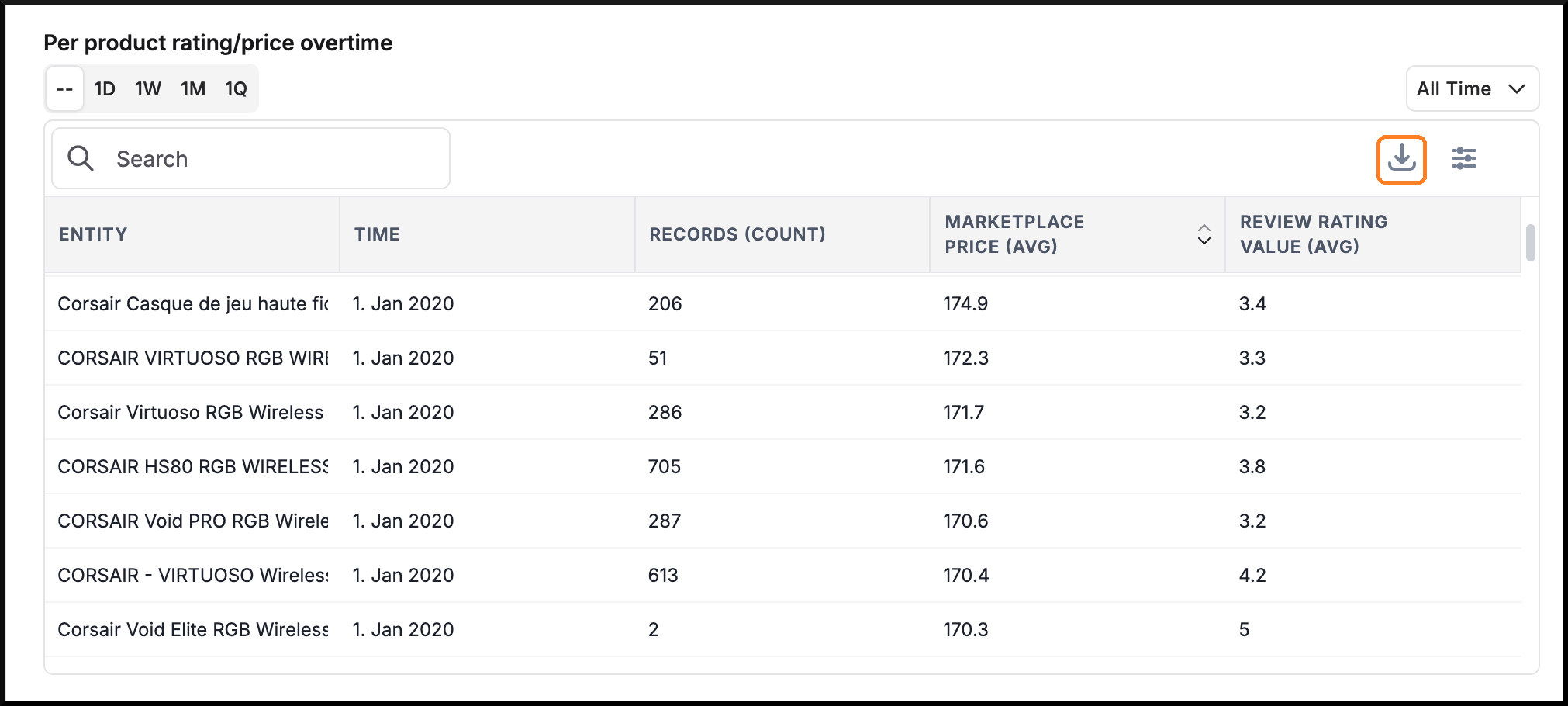Click review rating 4.2
The image size is (1568, 706).
coord(1252,575)
